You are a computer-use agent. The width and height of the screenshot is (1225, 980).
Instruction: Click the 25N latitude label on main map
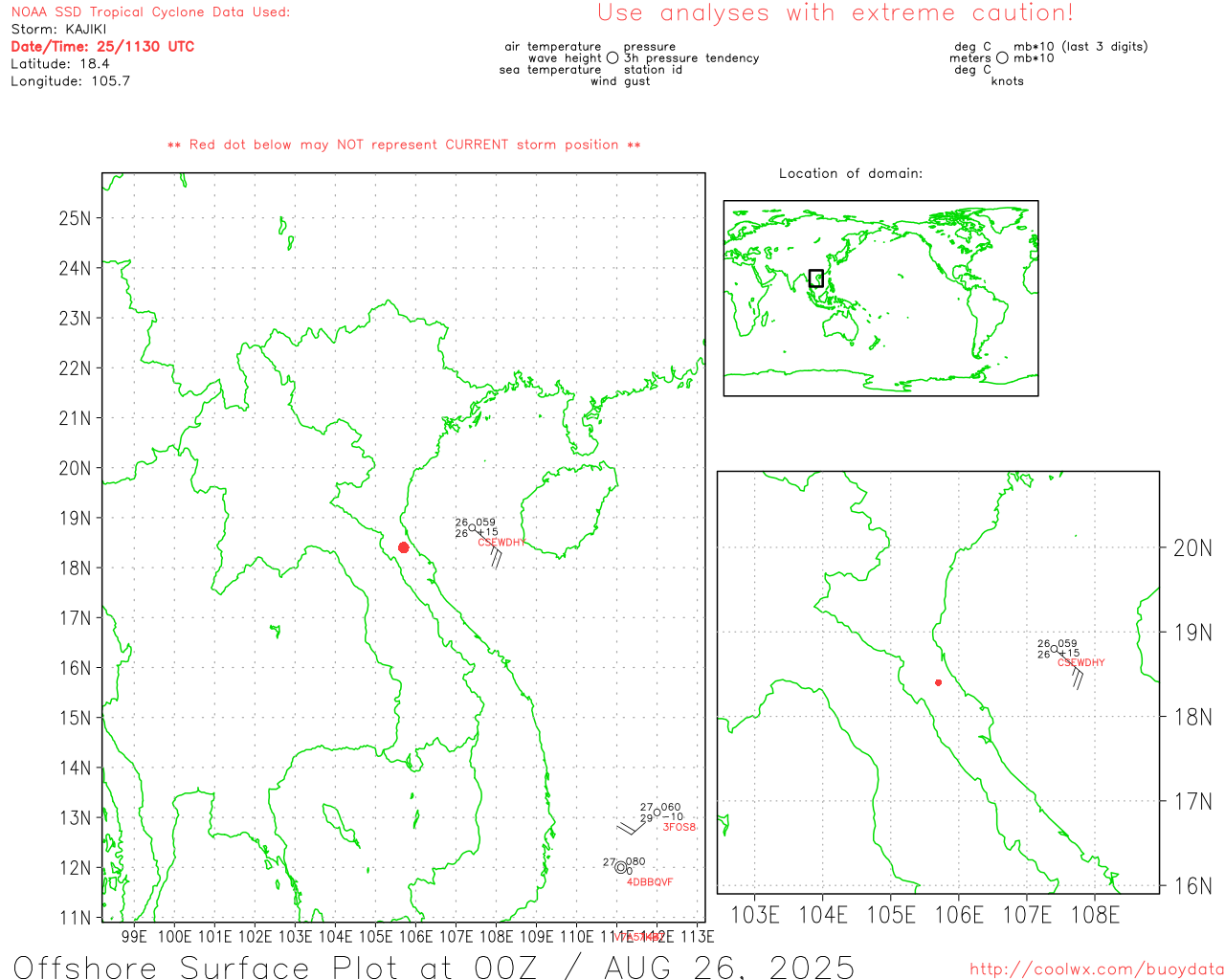[x=75, y=218]
